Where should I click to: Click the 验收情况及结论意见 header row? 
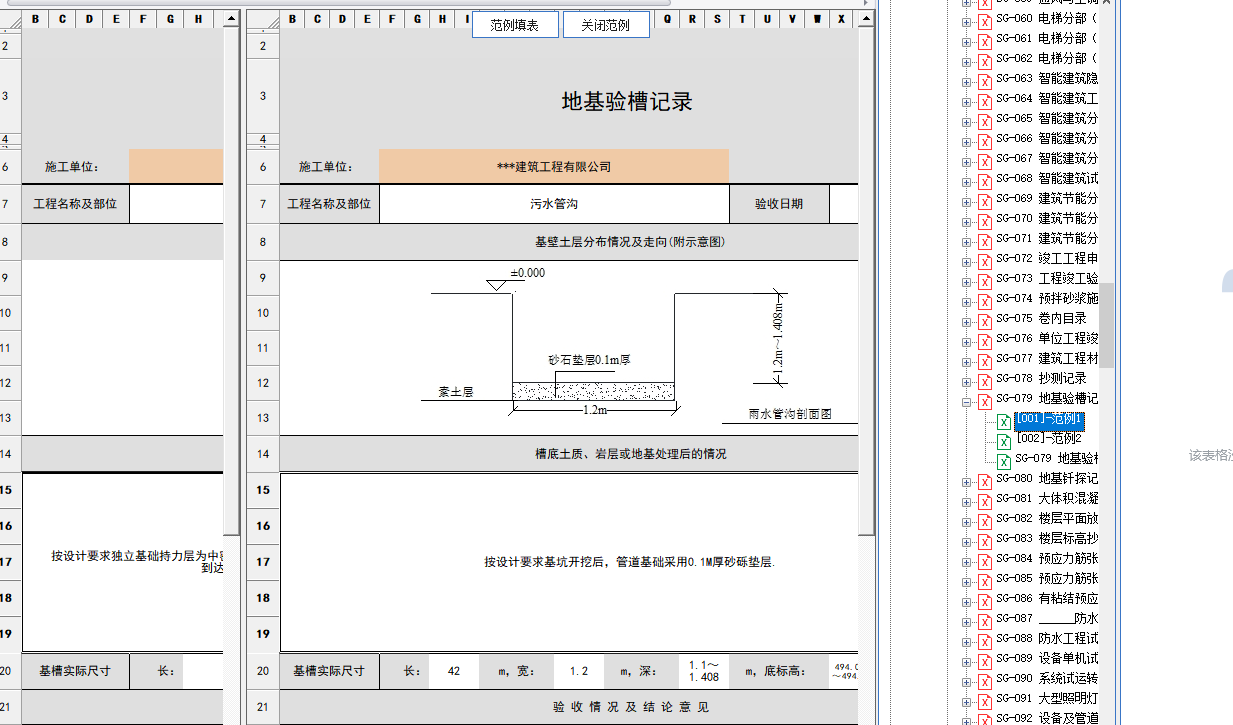point(630,707)
